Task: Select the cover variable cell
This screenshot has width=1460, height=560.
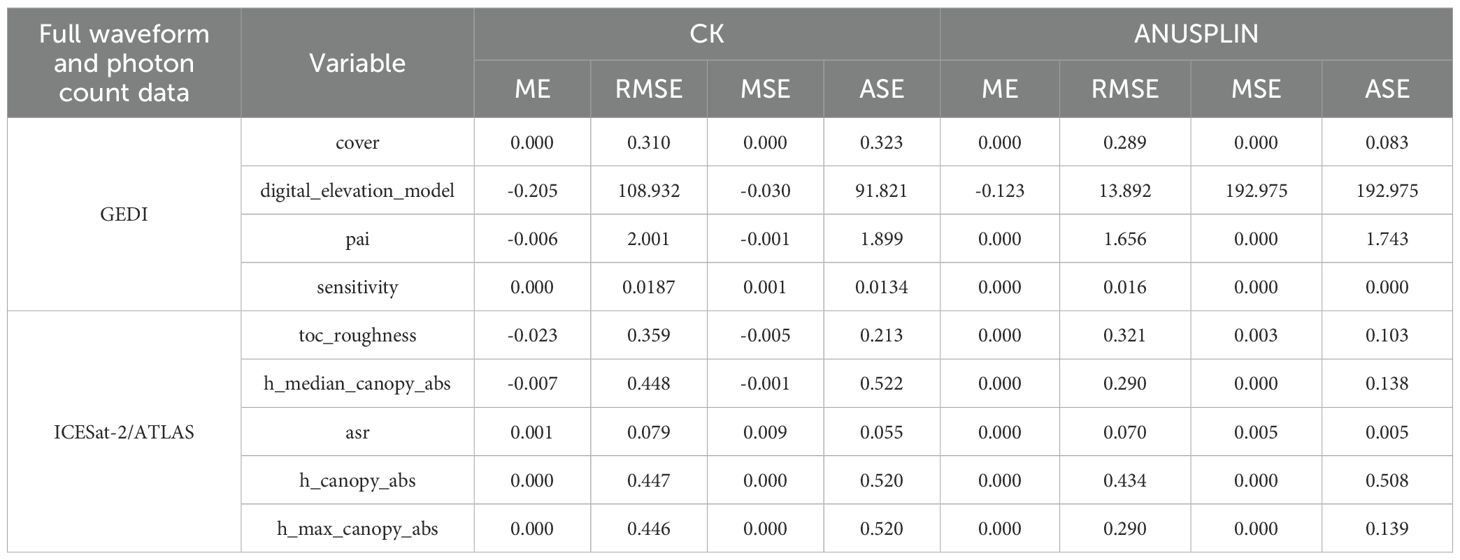Action: click(x=357, y=143)
